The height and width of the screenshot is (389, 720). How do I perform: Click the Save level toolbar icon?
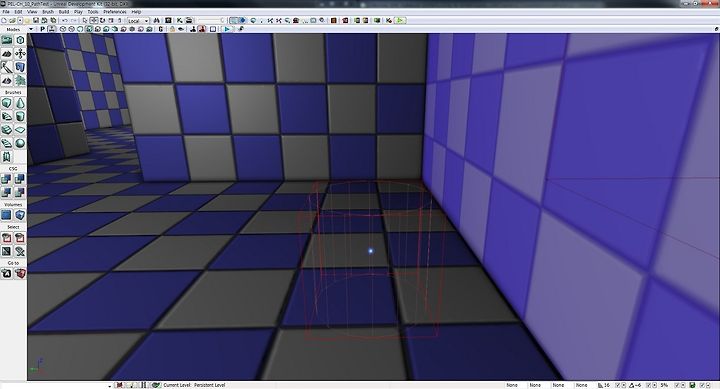(36, 21)
